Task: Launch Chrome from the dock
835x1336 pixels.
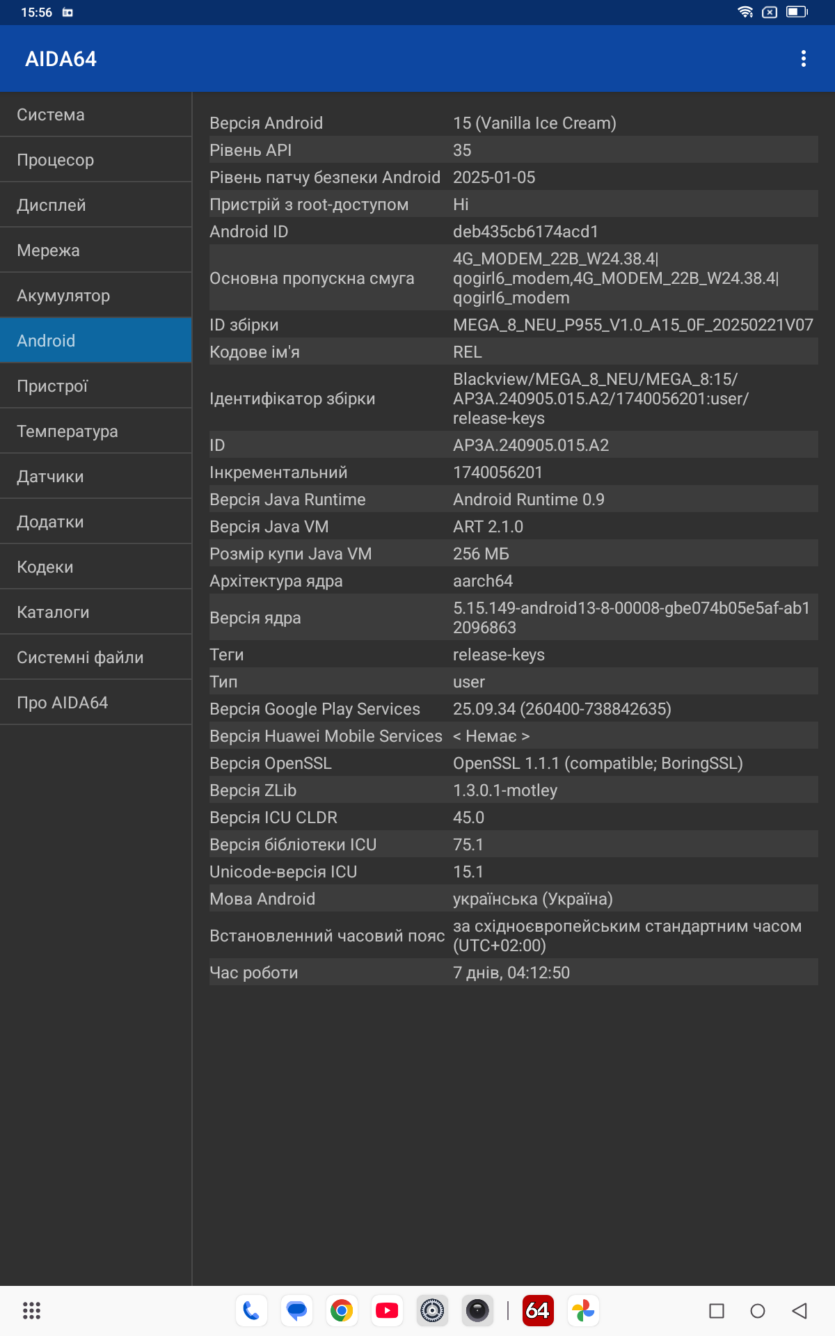Action: (342, 1310)
